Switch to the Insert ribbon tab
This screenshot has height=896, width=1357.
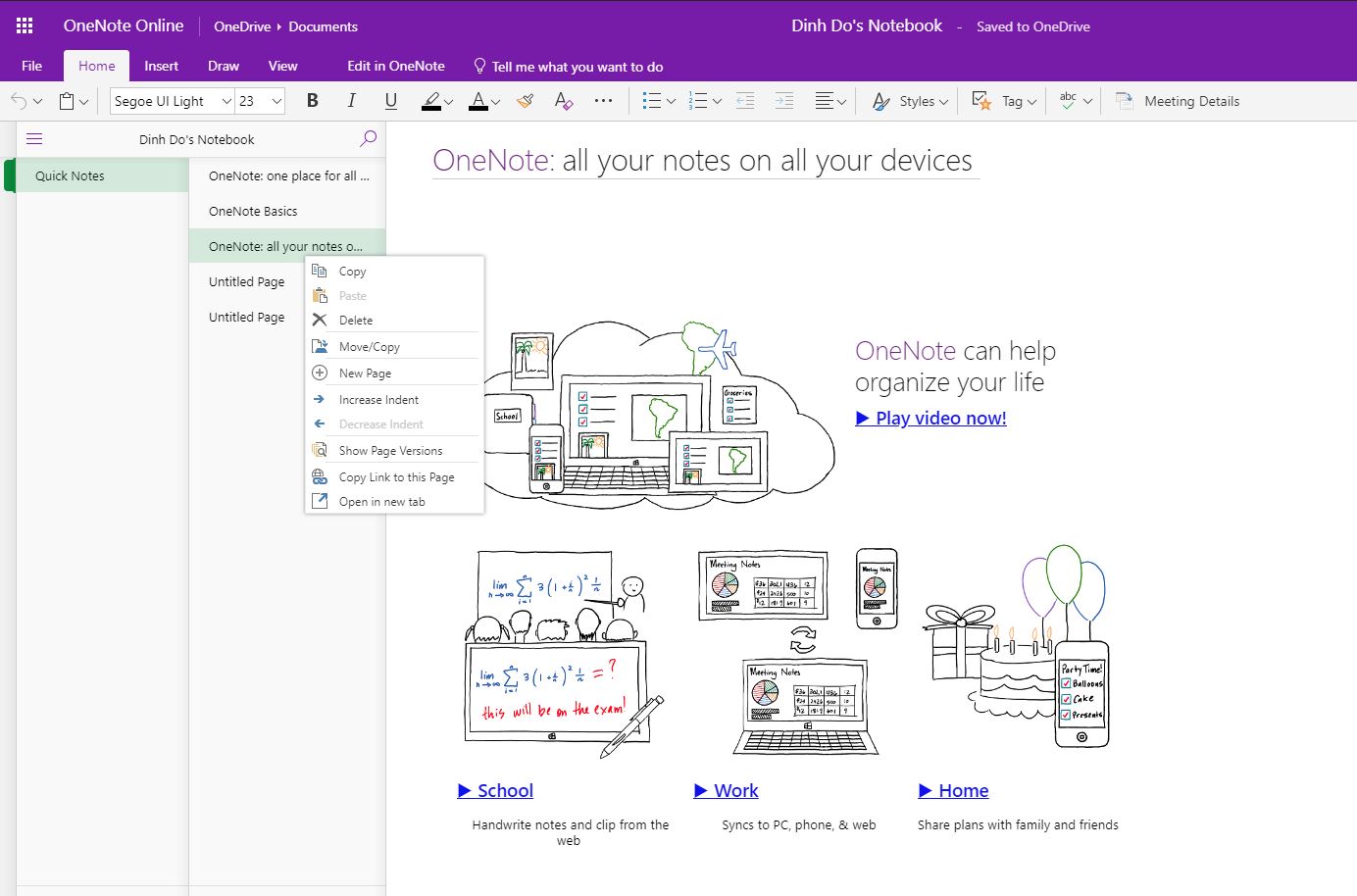[161, 66]
